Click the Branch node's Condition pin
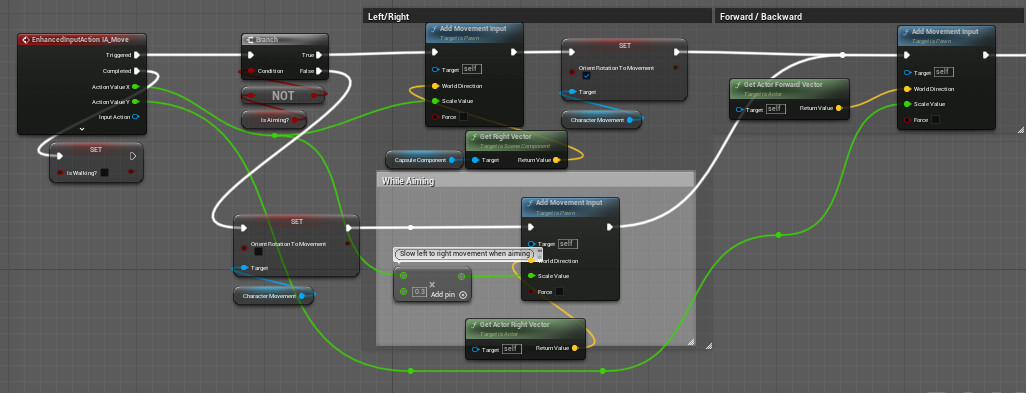Image resolution: width=1026 pixels, height=393 pixels. point(251,71)
